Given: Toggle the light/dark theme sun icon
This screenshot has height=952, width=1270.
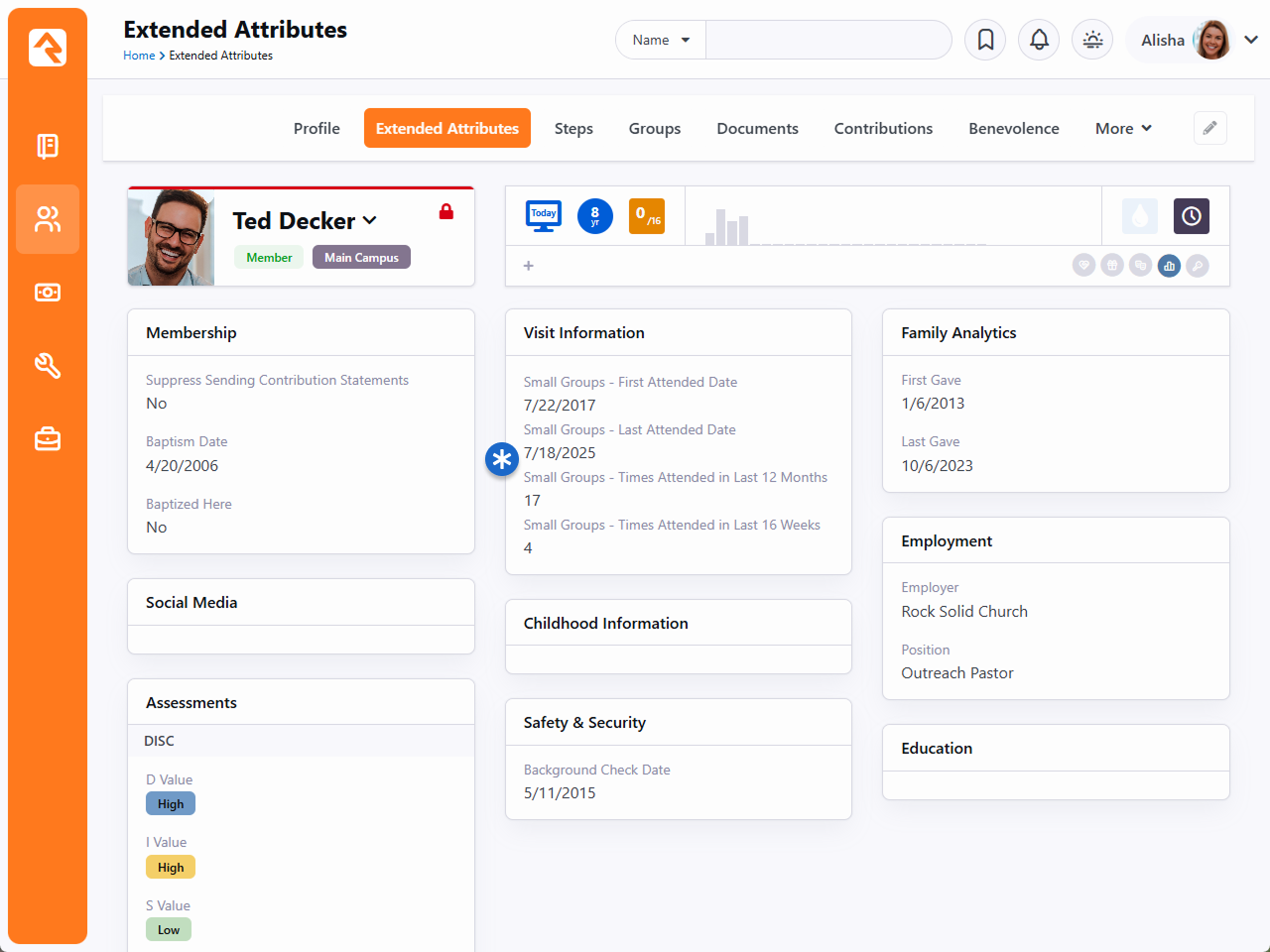Looking at the screenshot, I should tap(1092, 40).
